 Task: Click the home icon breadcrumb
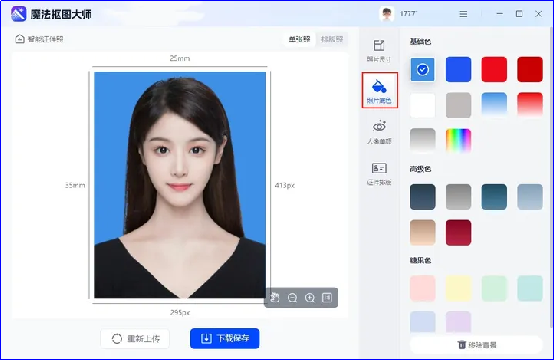(x=20, y=39)
